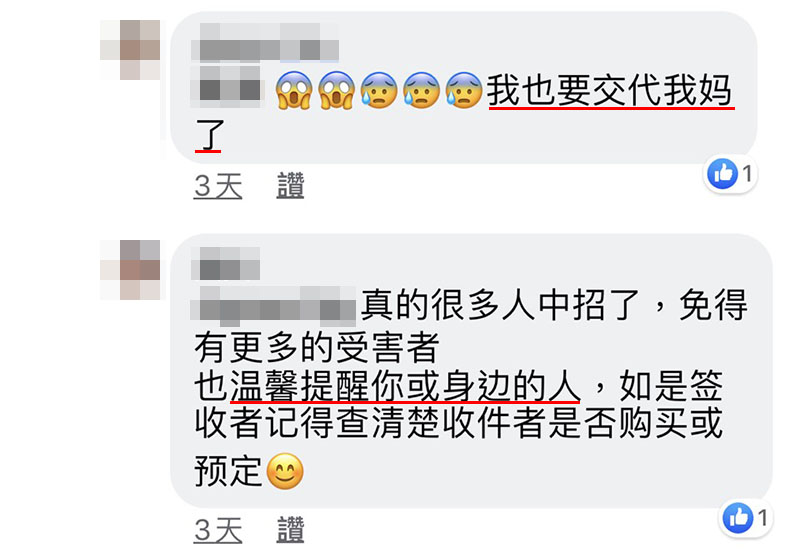The height and width of the screenshot is (553, 800).
Task: Open the blurred author name of first comment
Action: click(x=265, y=43)
